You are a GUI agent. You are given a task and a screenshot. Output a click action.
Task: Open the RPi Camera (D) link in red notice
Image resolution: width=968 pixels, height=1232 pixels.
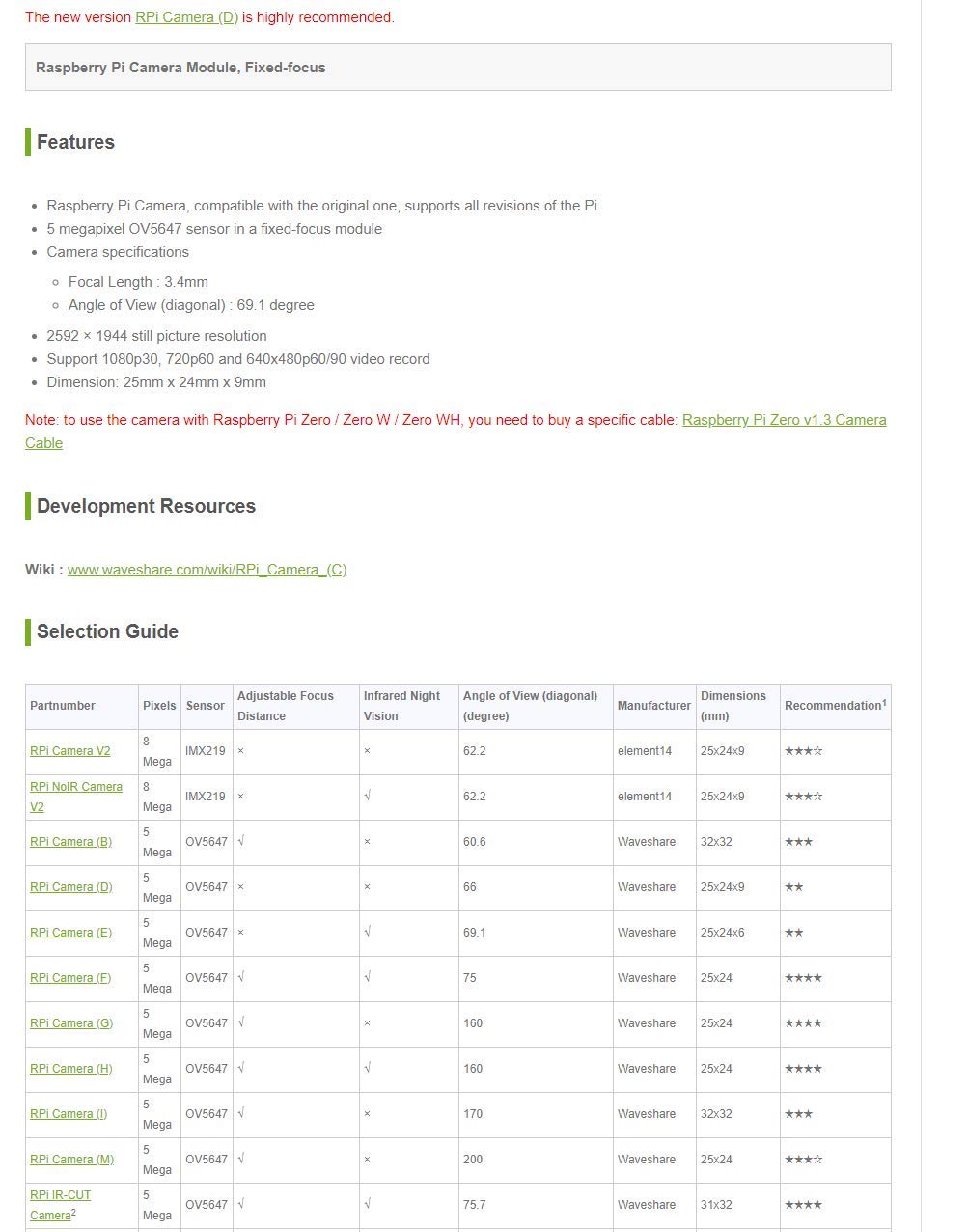point(186,17)
